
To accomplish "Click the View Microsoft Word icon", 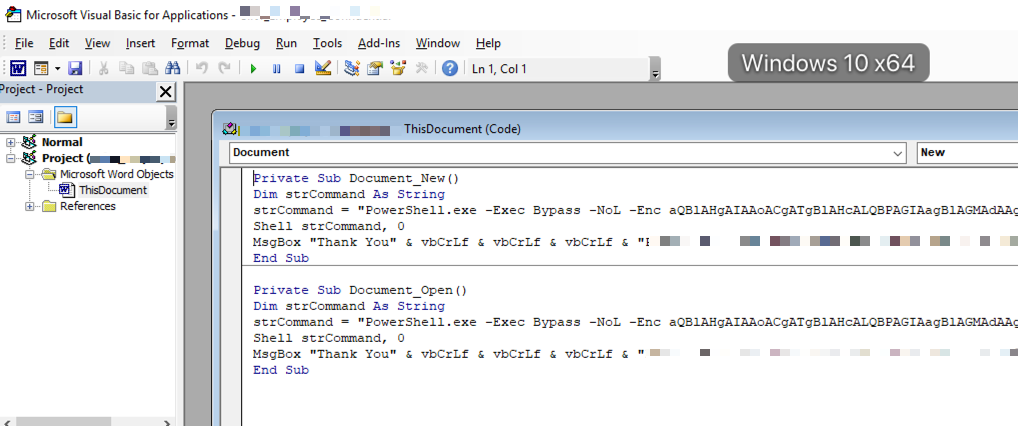I will coord(18,68).
